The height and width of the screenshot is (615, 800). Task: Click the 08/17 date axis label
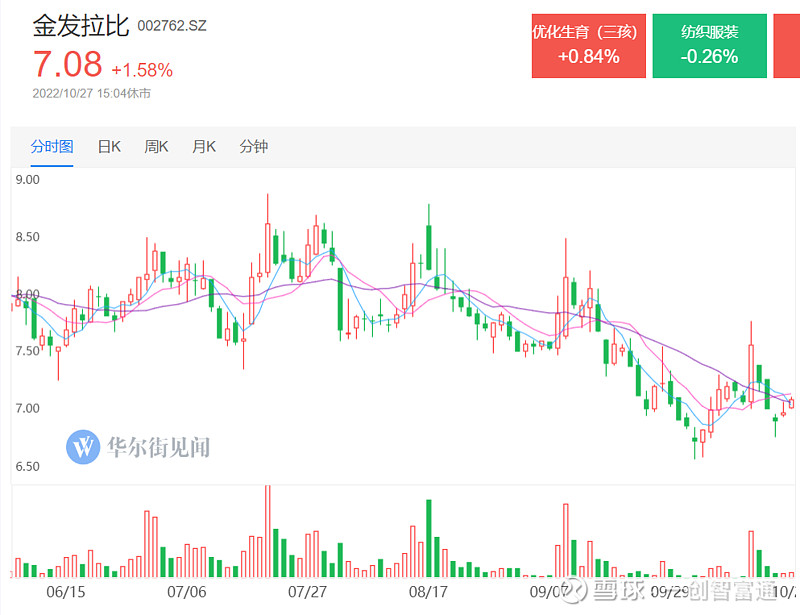(428, 592)
